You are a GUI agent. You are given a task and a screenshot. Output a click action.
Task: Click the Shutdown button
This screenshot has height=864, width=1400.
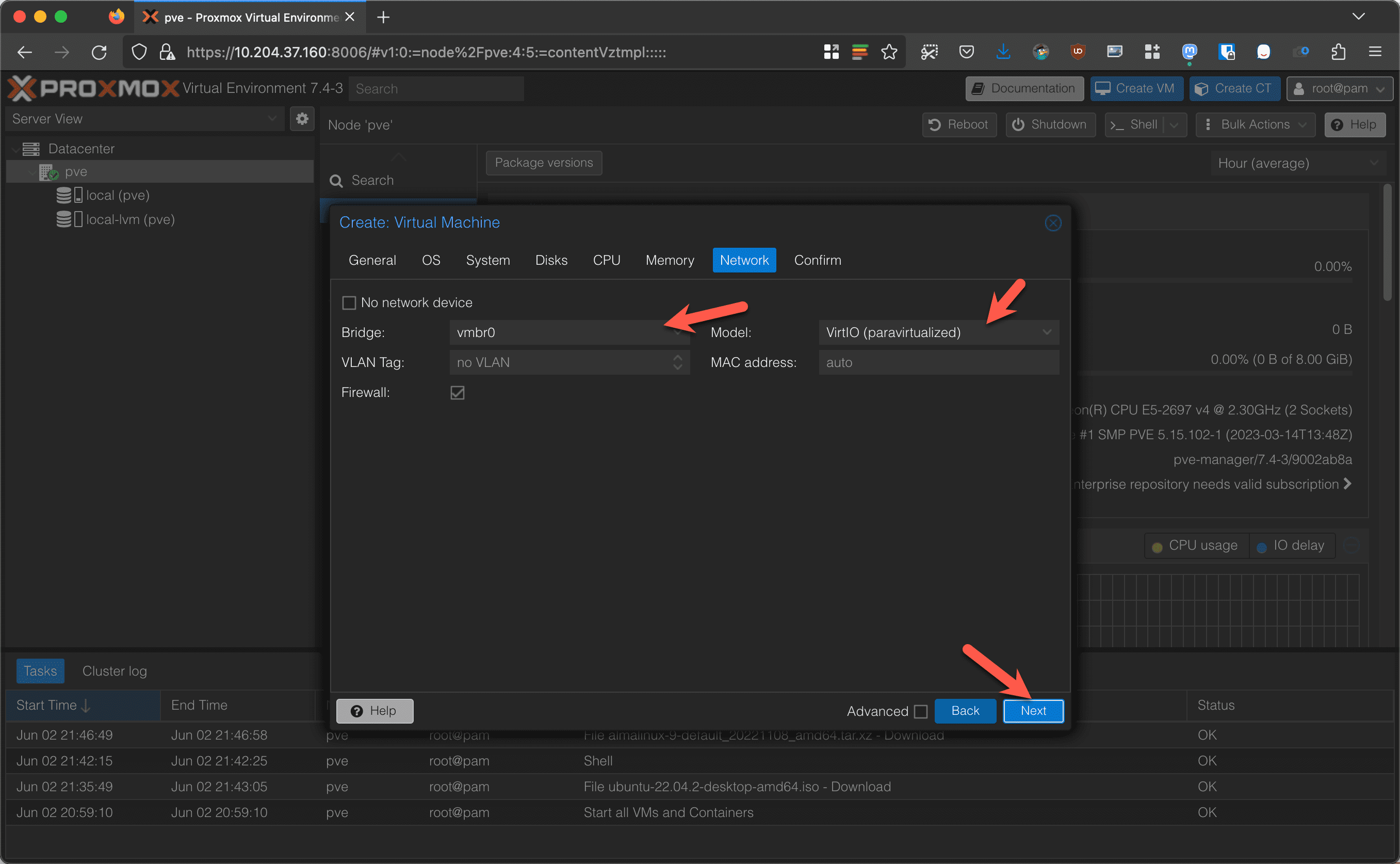click(1051, 124)
